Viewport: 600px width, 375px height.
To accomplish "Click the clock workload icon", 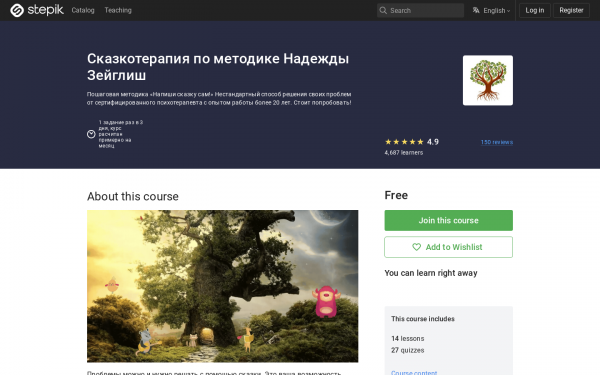I will pos(91,134).
